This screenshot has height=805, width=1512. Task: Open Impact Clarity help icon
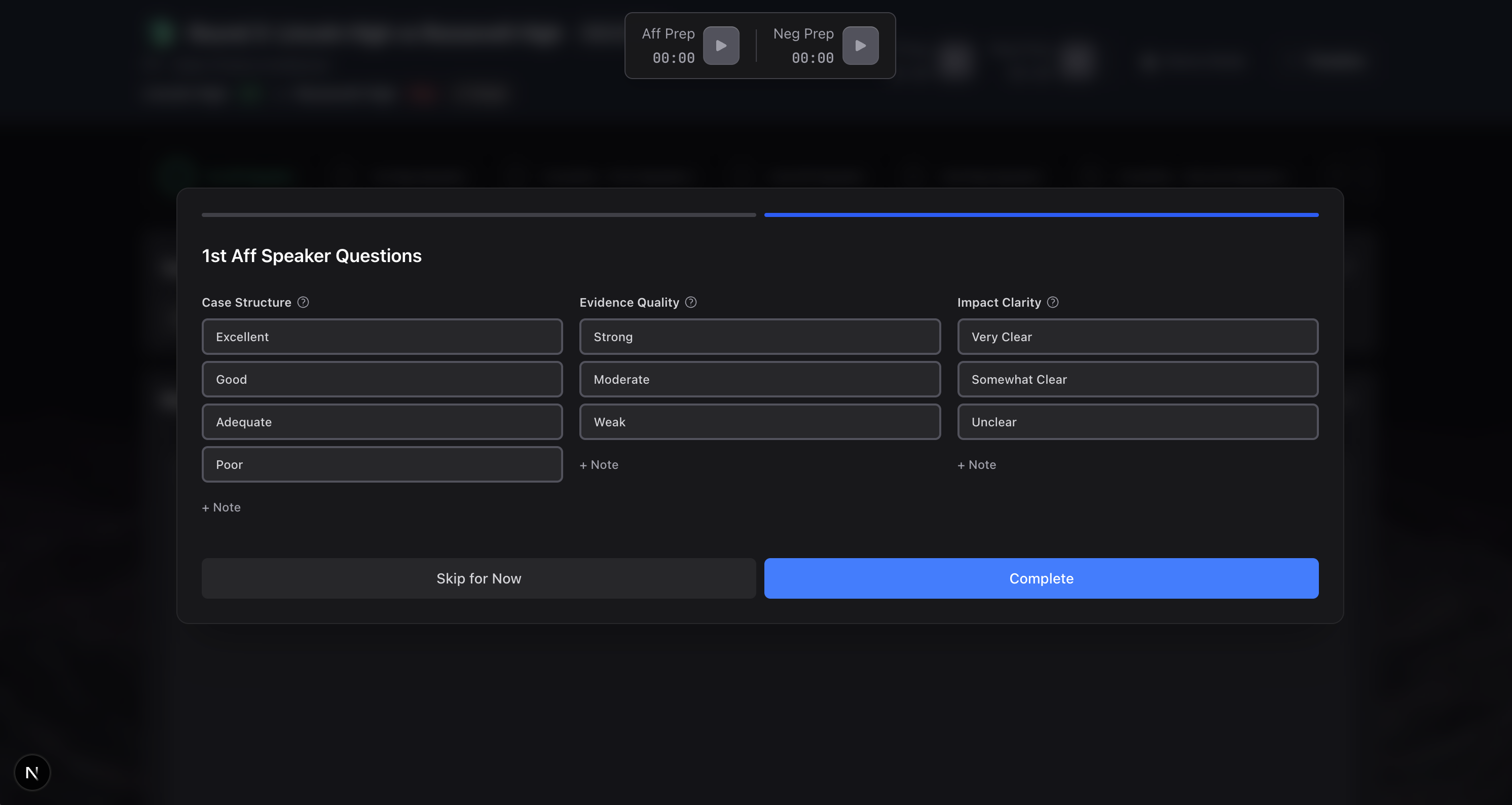pos(1052,303)
